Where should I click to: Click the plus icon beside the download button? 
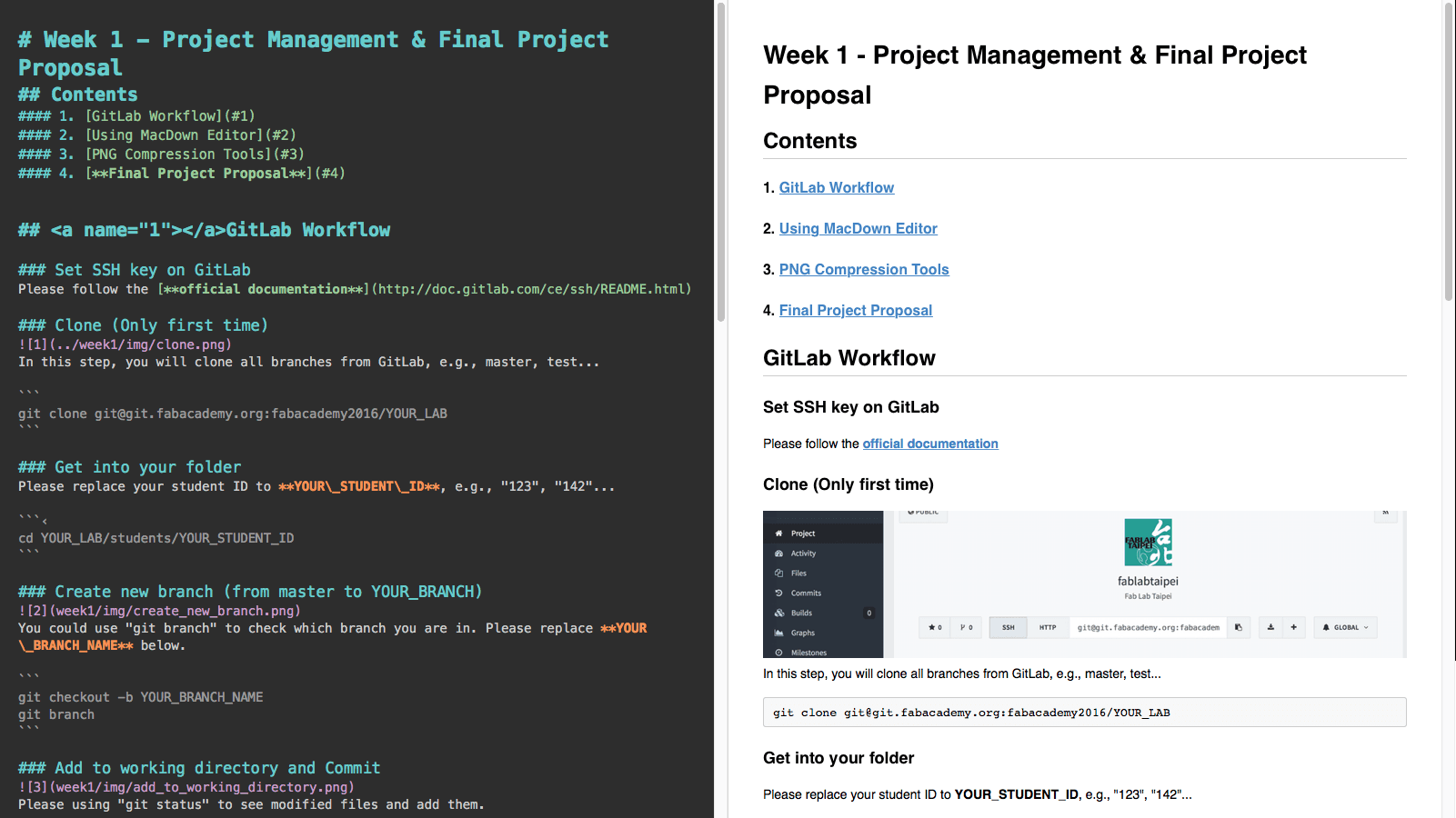1293,627
